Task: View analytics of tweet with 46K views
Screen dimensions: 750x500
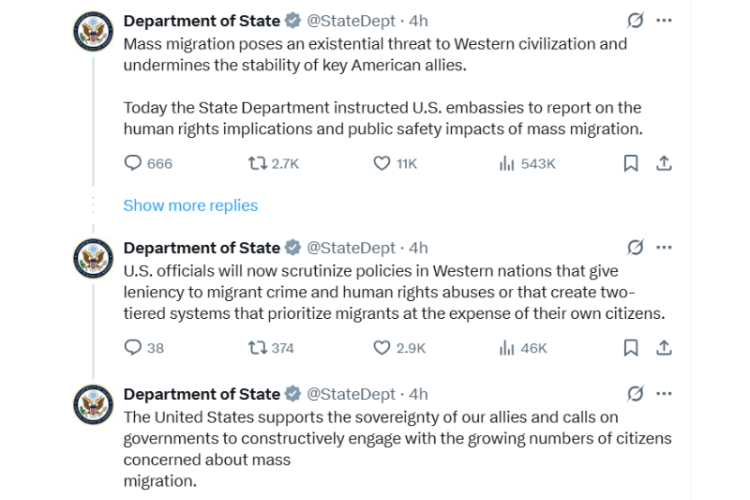Action: point(506,348)
